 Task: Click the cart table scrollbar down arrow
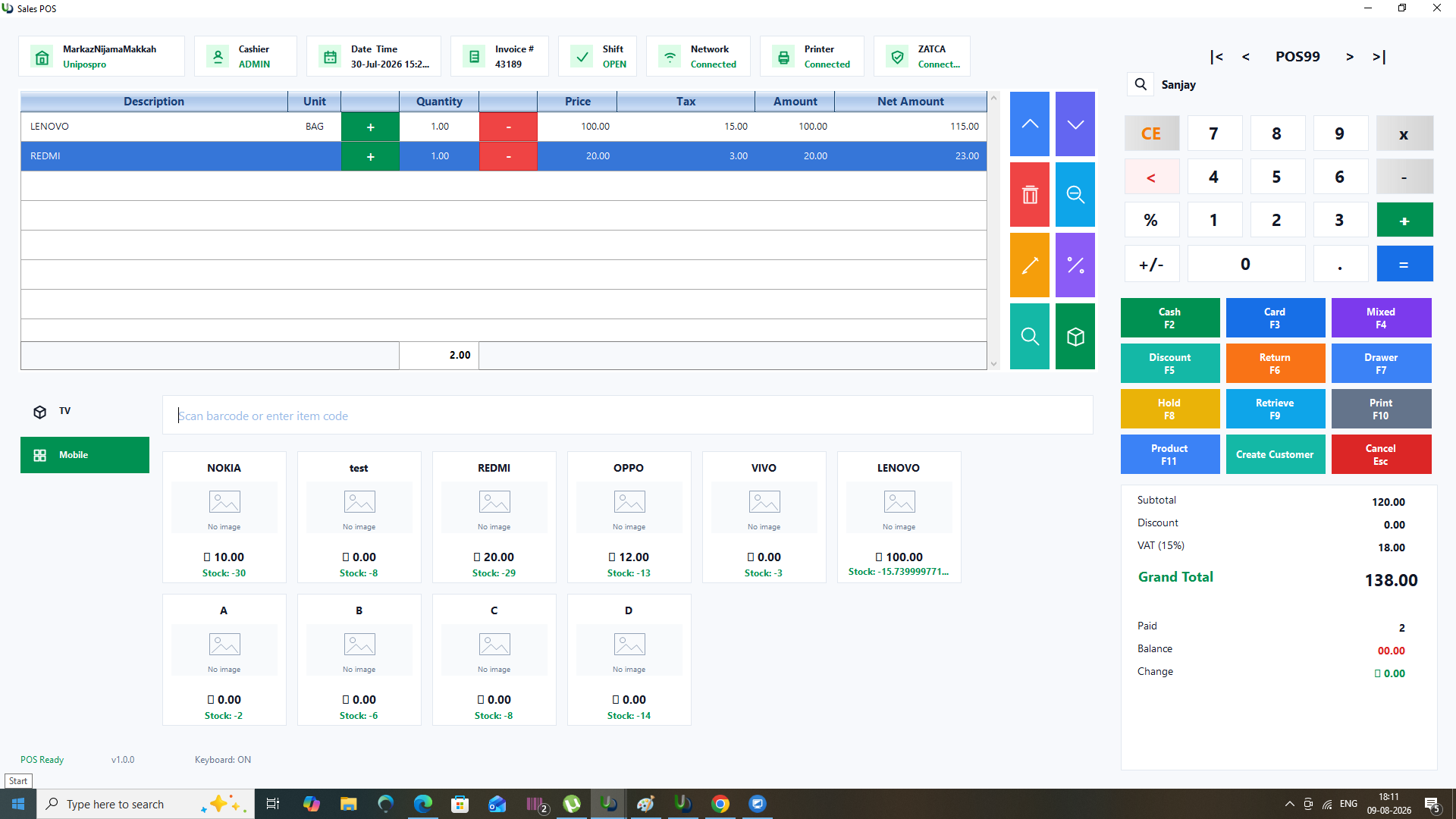coord(993,364)
